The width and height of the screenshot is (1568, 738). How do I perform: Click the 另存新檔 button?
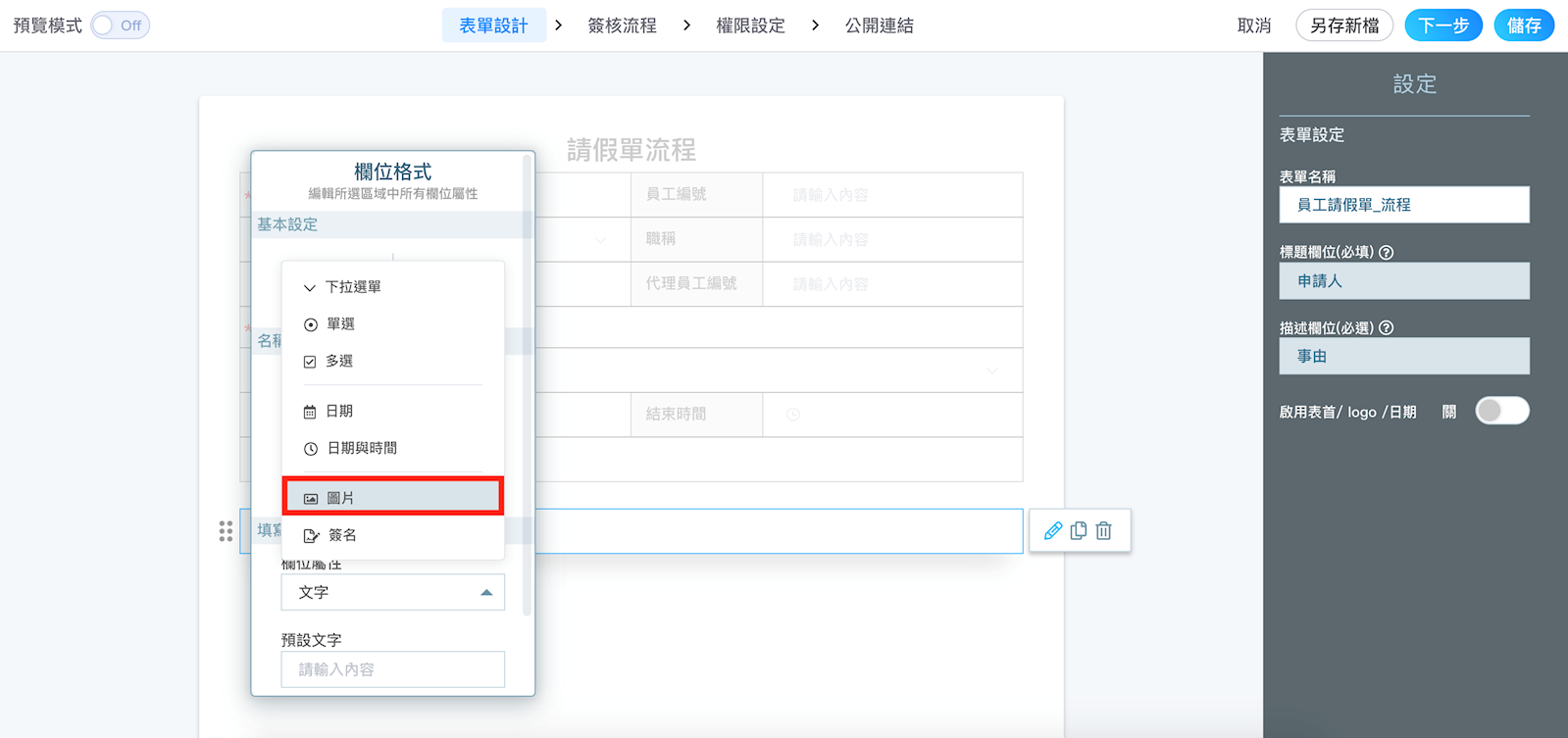(1343, 25)
